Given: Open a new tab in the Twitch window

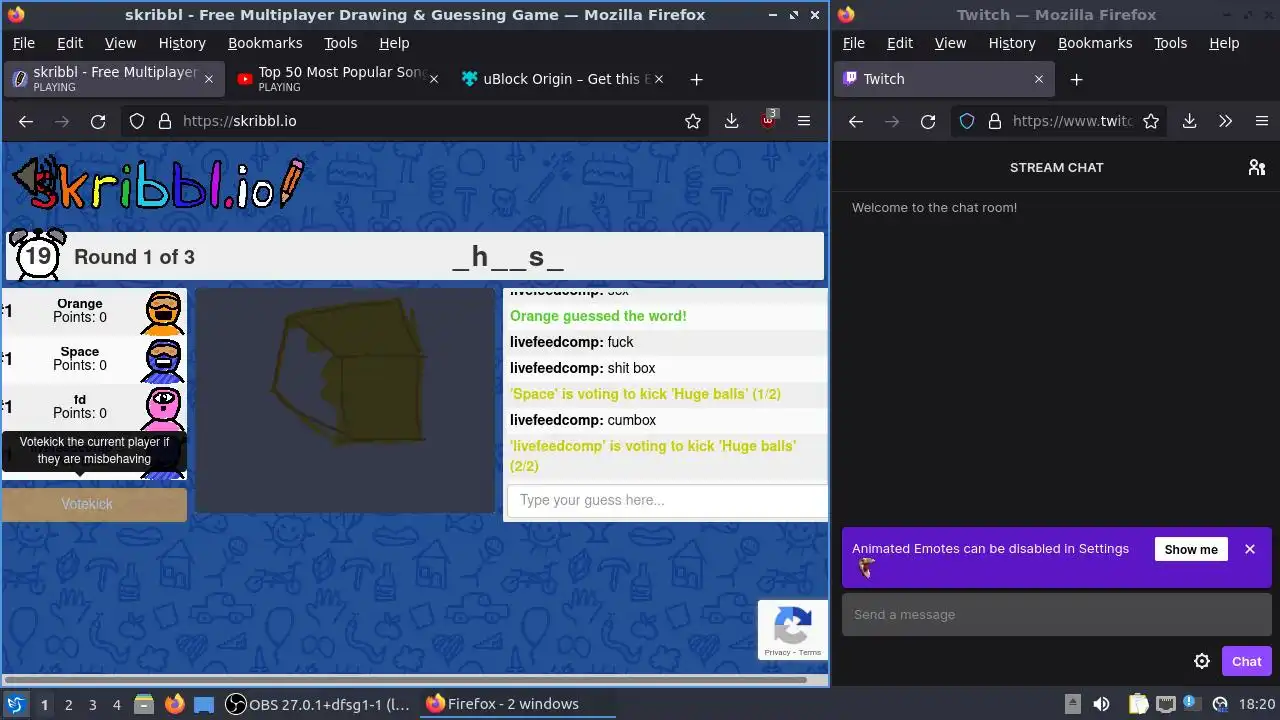Looking at the screenshot, I should click(1076, 79).
